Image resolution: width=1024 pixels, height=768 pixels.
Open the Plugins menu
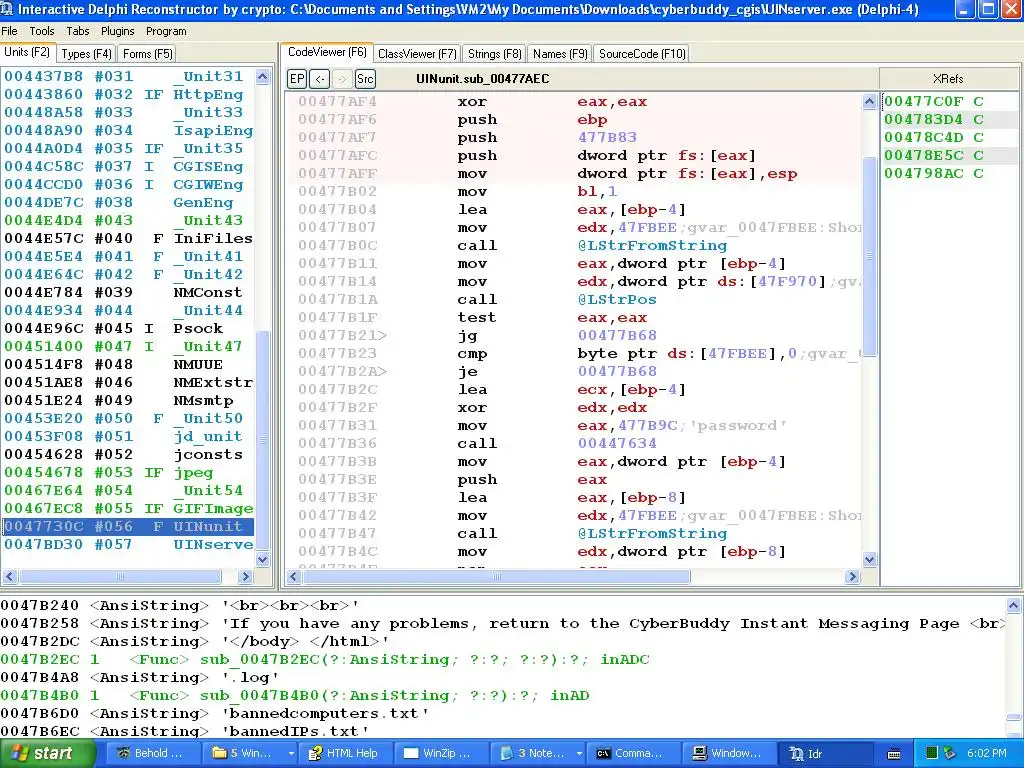[x=118, y=31]
